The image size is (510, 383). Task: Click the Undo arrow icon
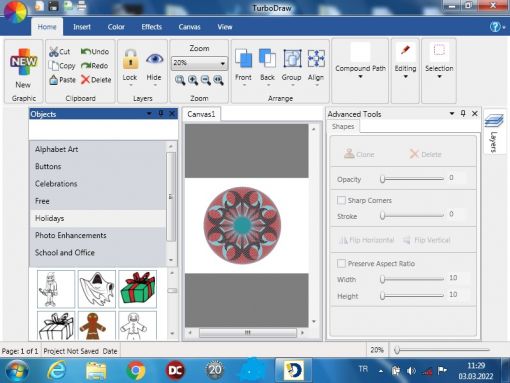(x=86, y=51)
